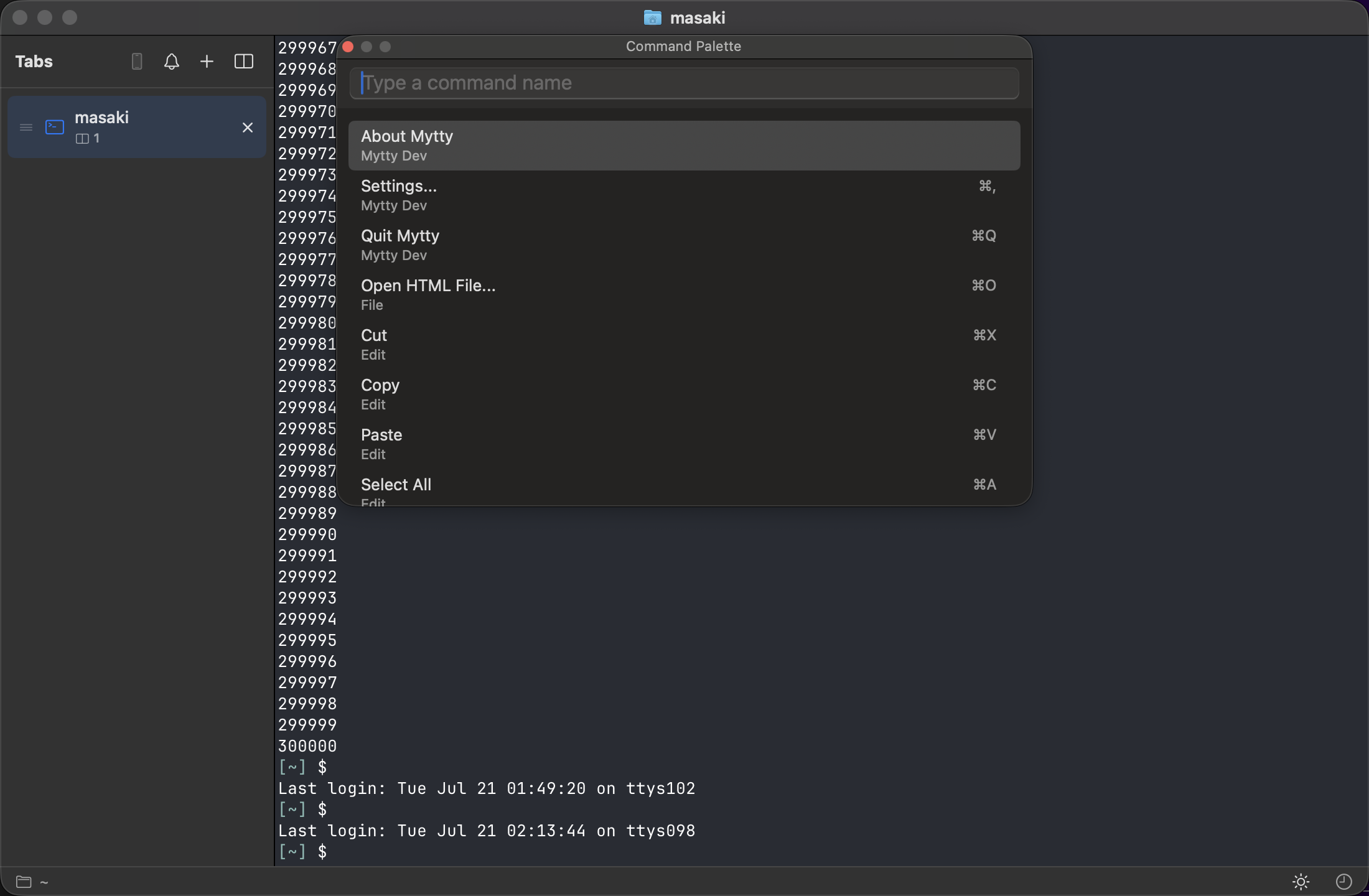Image resolution: width=1369 pixels, height=896 pixels.
Task: Open notifications bell in Tabs sidebar
Action: pos(172,61)
